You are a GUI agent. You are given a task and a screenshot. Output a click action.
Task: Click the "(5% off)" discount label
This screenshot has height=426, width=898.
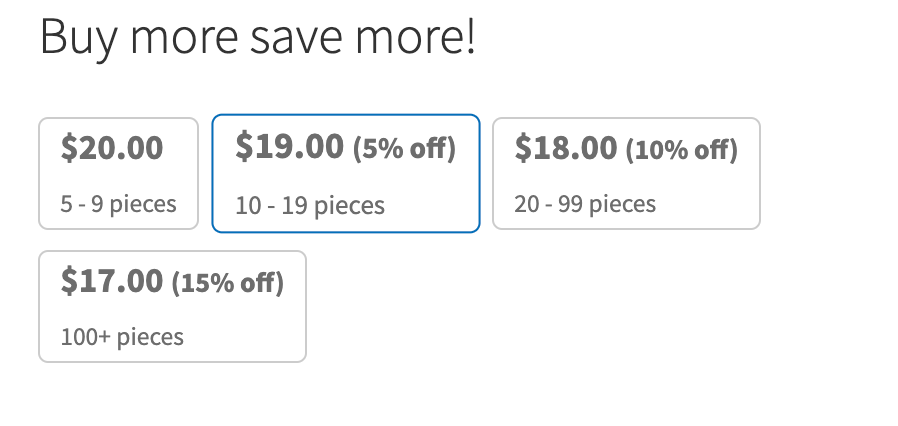(x=404, y=149)
